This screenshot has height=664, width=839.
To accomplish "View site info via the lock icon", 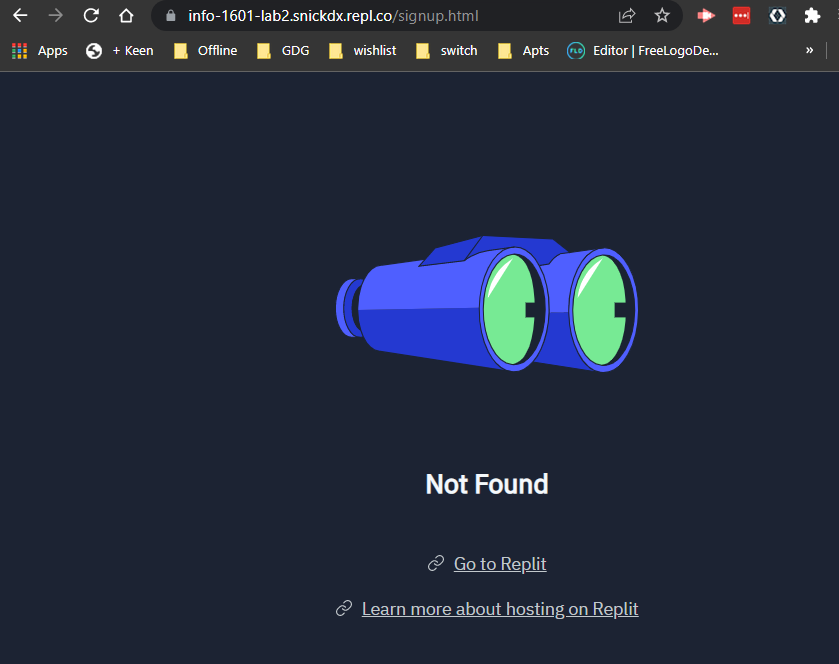I will coord(171,16).
